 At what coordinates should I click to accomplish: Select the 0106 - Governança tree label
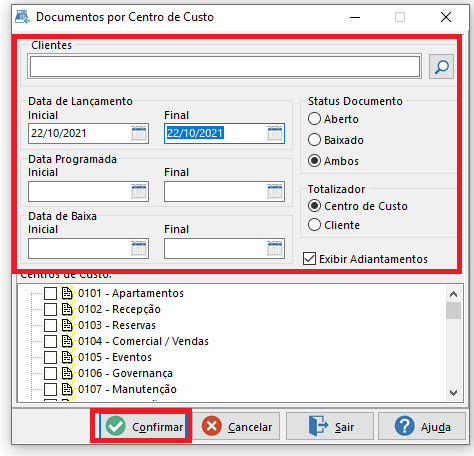point(125,373)
